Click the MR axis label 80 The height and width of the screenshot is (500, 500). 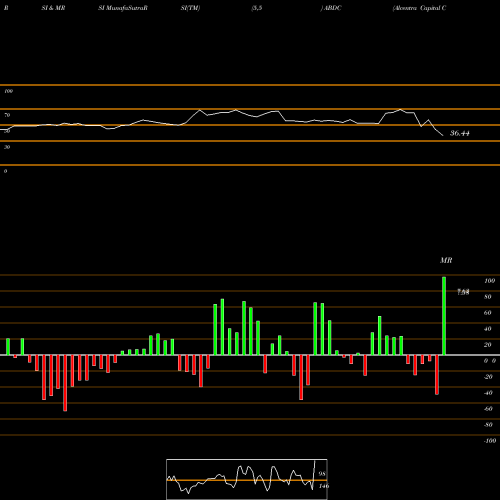point(488,297)
